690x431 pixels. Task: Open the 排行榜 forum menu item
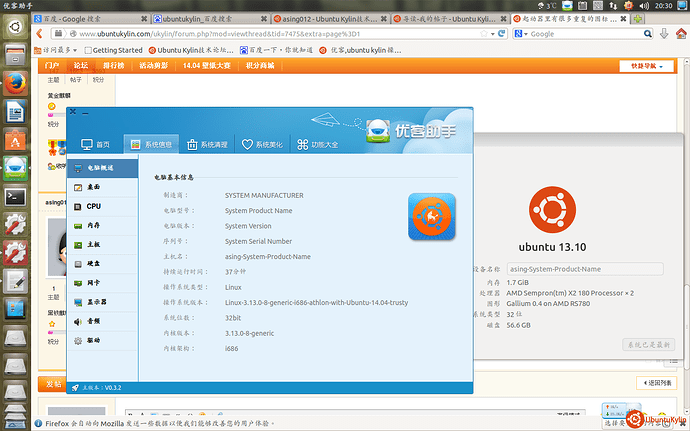click(114, 66)
